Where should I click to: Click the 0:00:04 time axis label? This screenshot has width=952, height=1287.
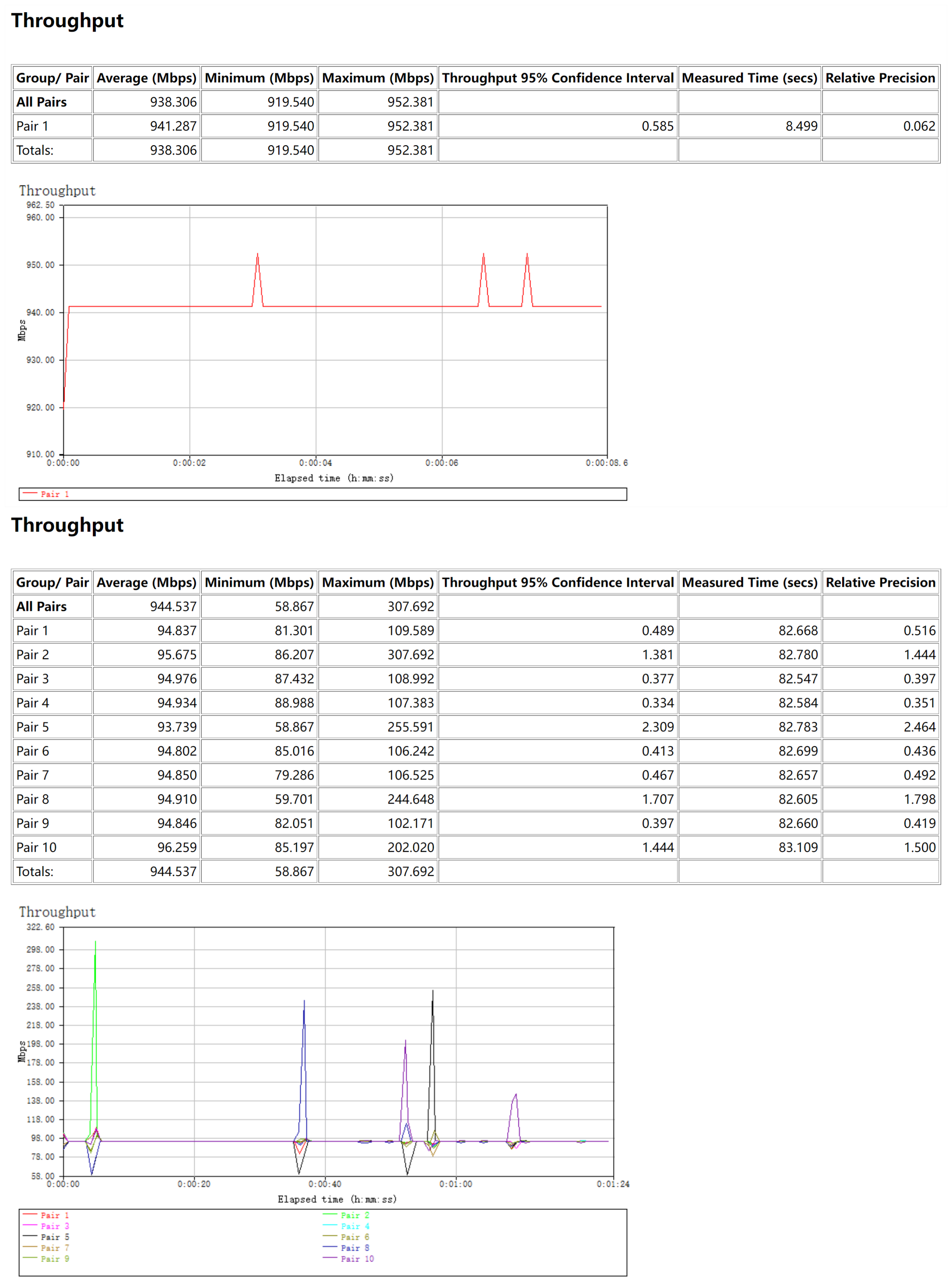click(x=315, y=463)
